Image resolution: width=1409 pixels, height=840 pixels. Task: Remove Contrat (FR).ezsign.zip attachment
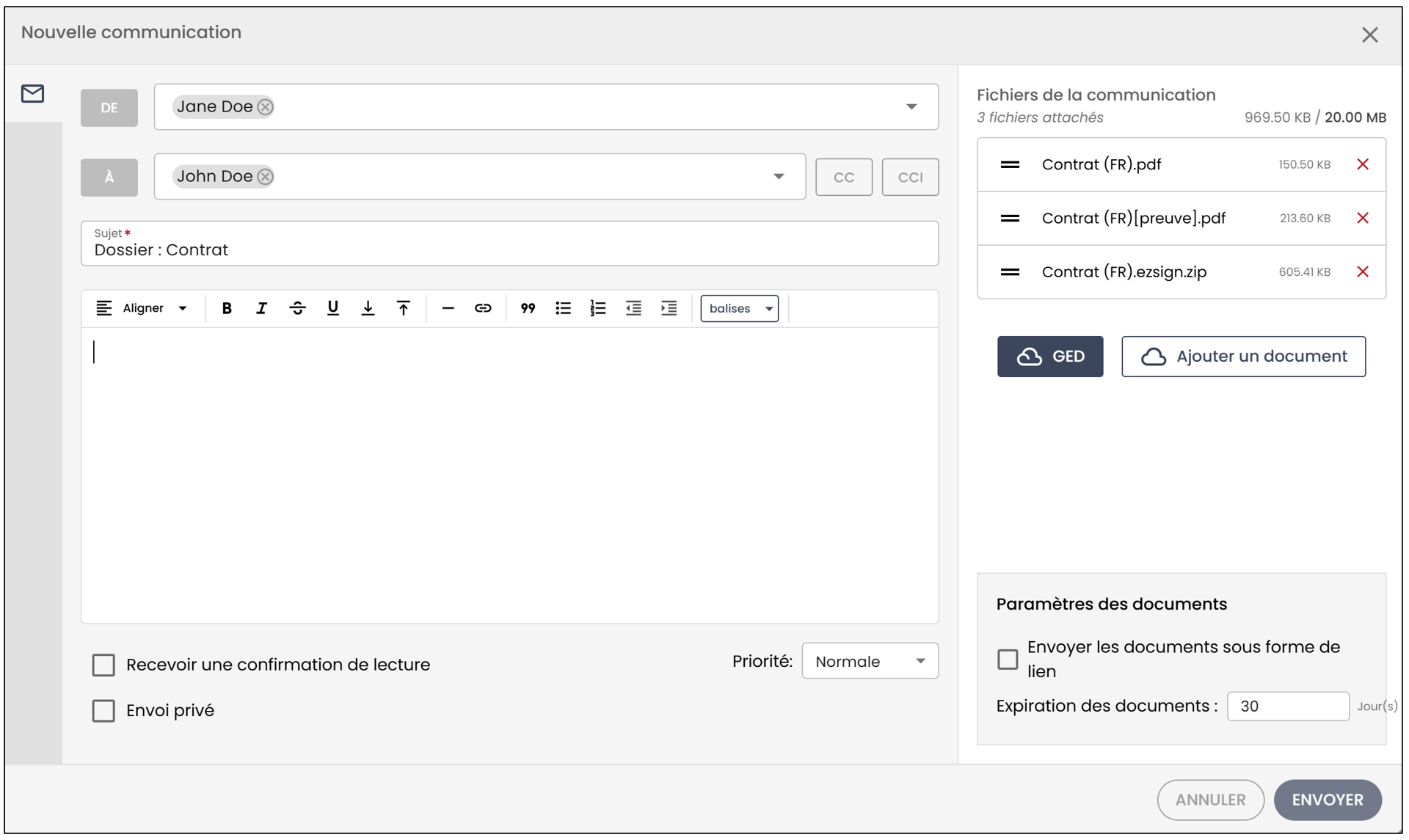[1363, 271]
